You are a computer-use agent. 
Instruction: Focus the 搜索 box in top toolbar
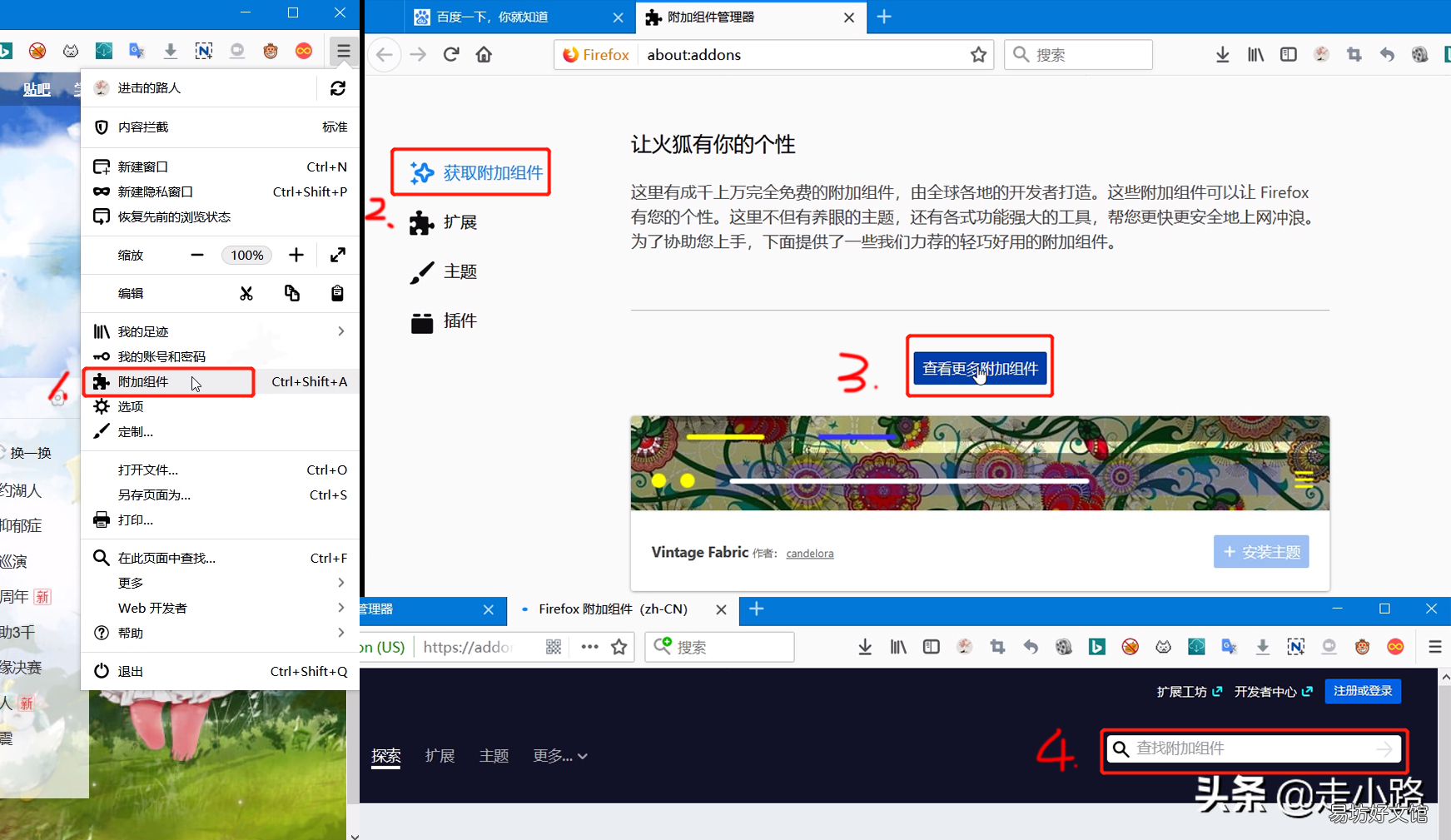coord(1078,55)
